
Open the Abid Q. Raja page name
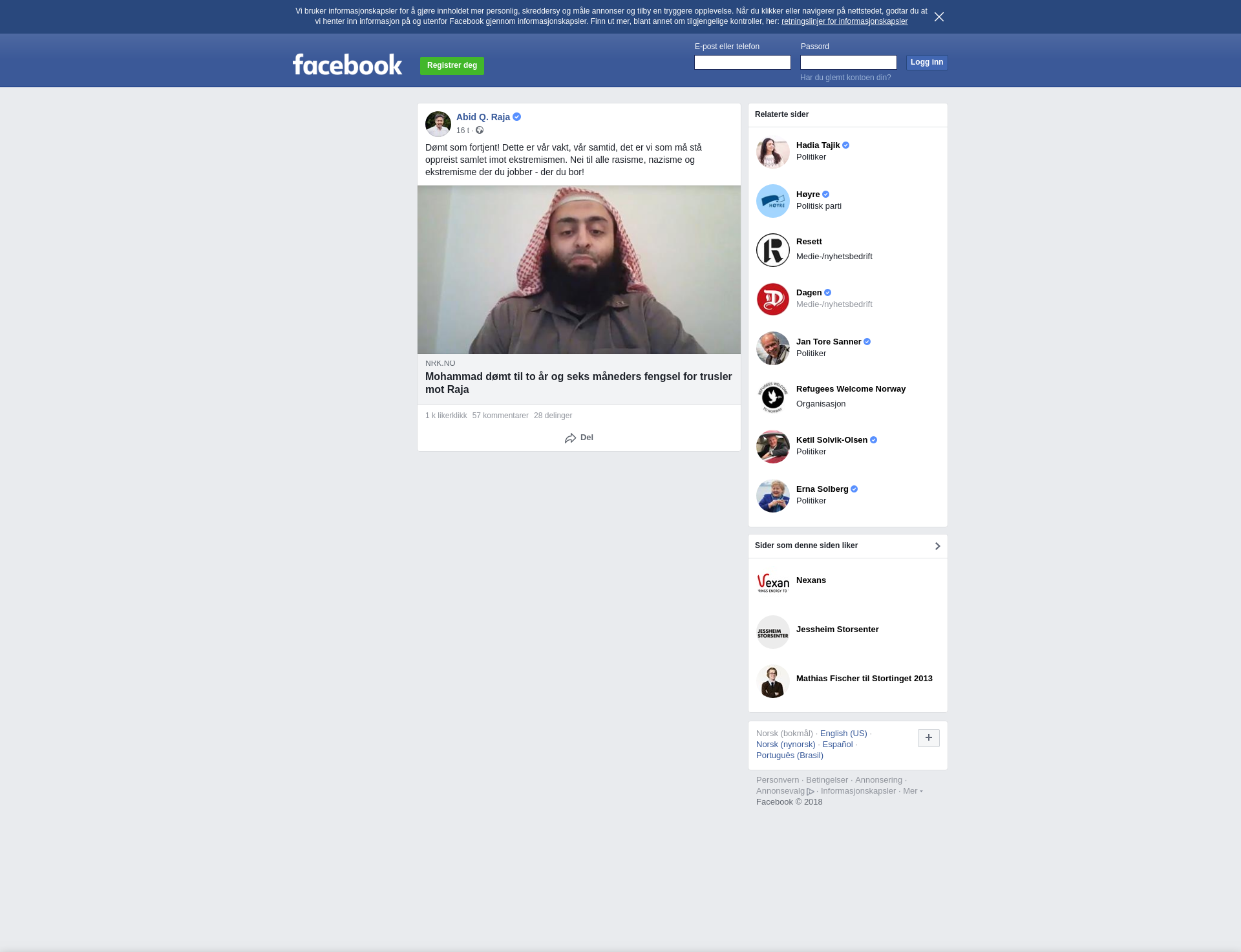[483, 117]
